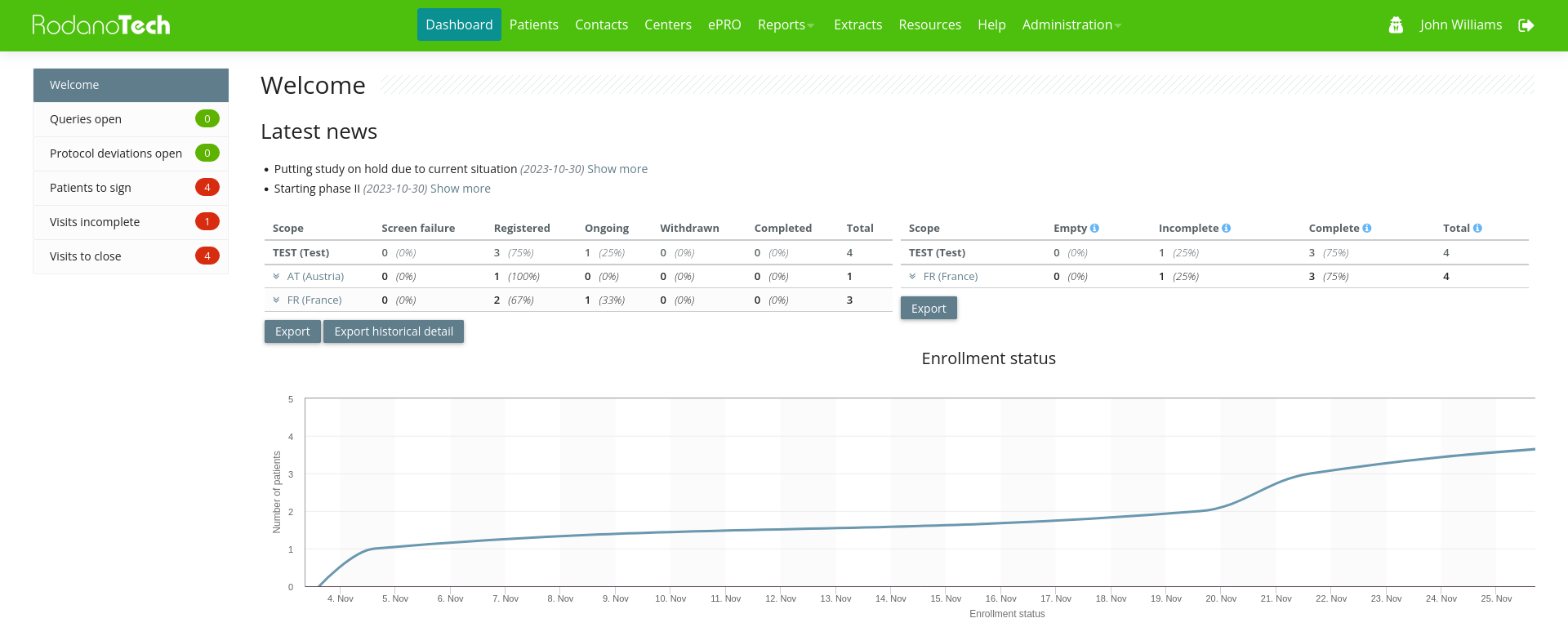Click the logout arrow icon
Screen dimensions: 1568x636
coord(1526,25)
